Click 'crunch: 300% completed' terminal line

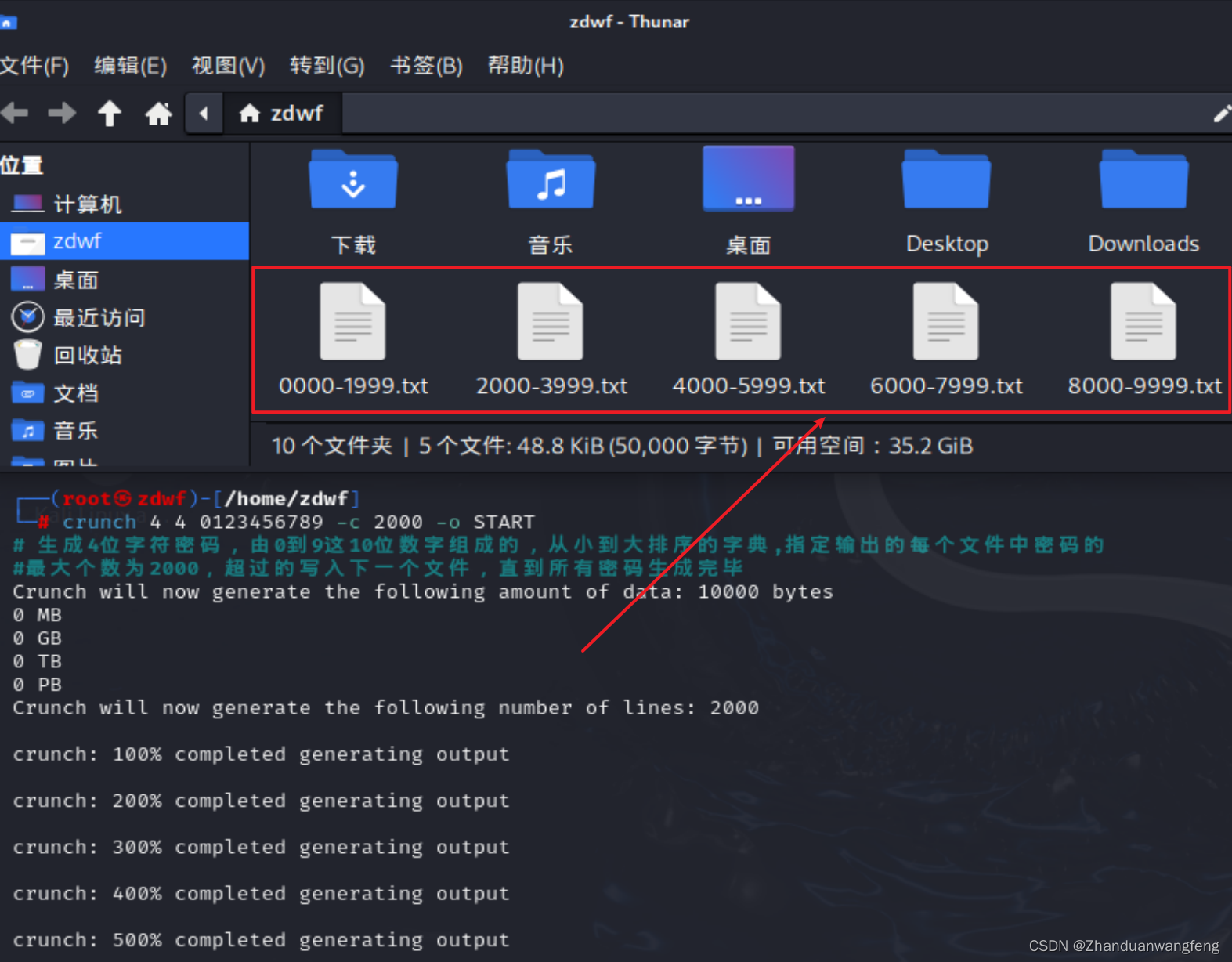click(x=261, y=848)
